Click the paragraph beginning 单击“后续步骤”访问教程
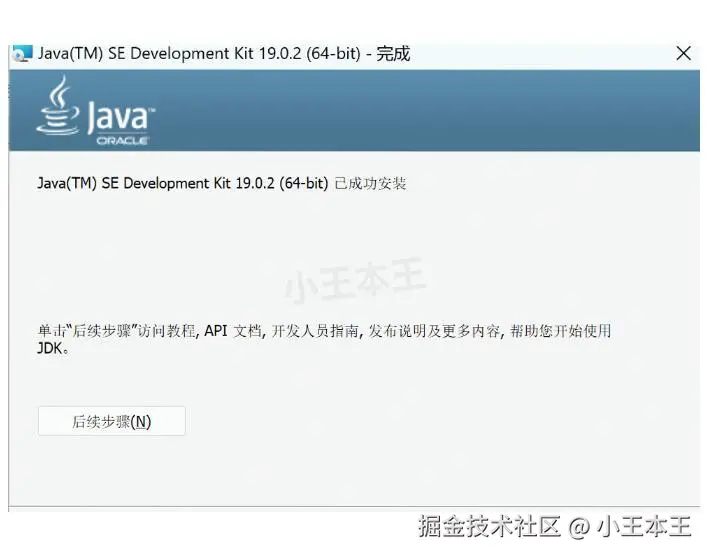This screenshot has height=557, width=709. pyautogui.click(x=324, y=339)
